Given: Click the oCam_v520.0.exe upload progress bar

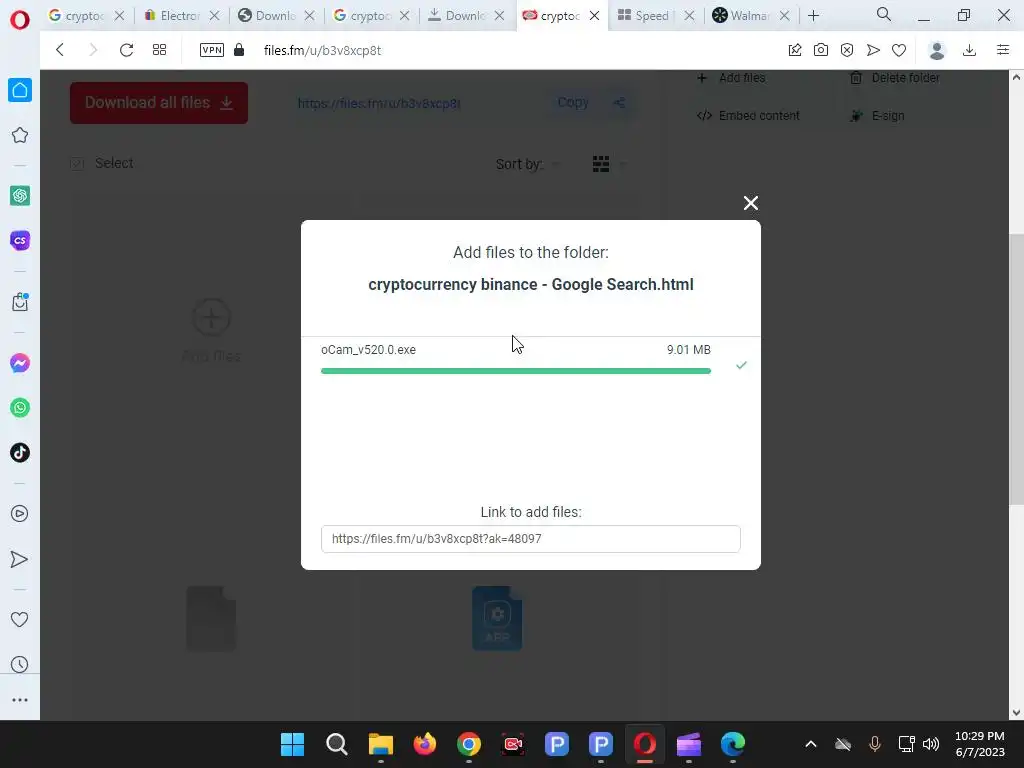Looking at the screenshot, I should pos(516,371).
